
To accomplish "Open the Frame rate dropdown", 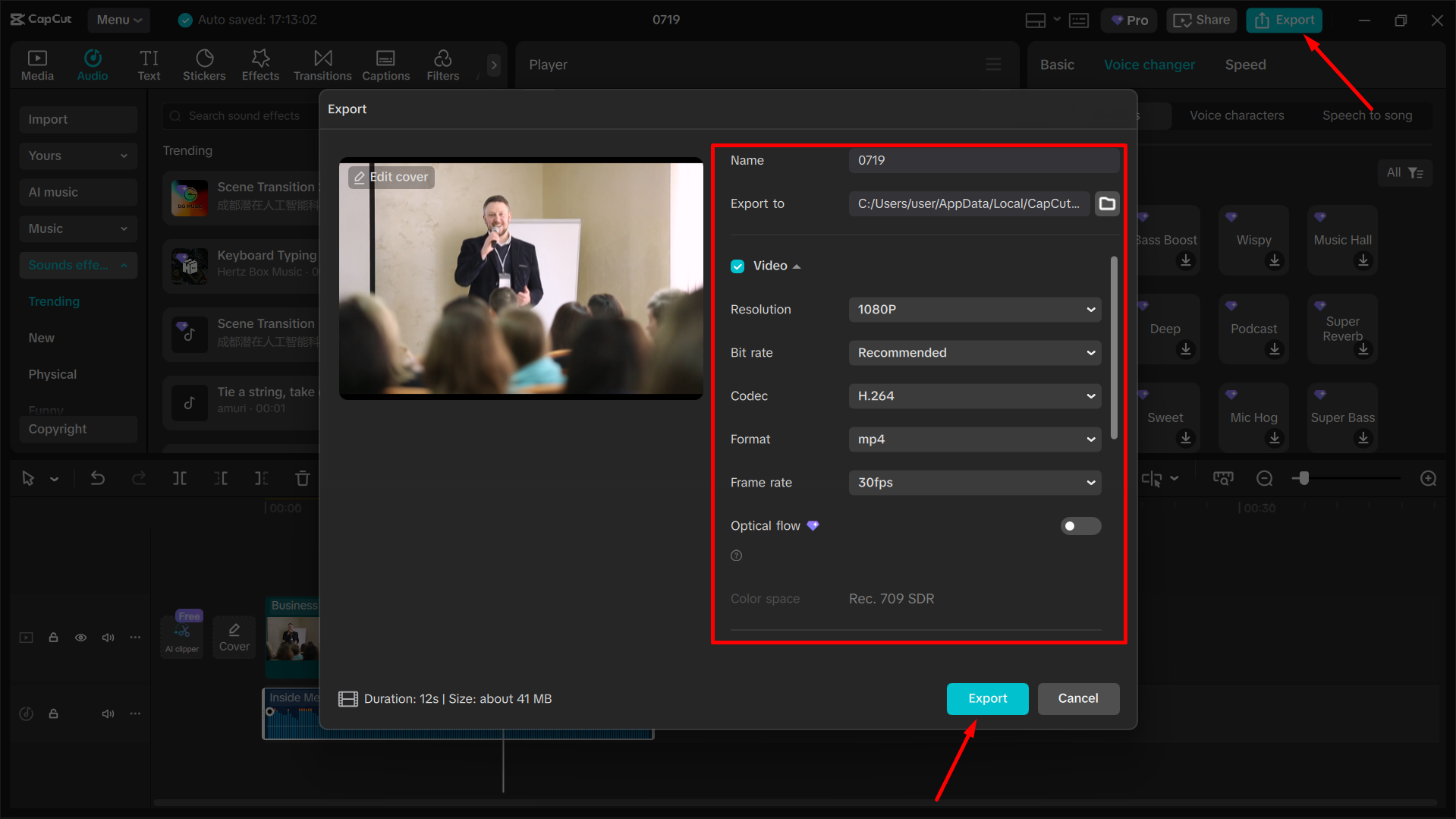I will (974, 482).
